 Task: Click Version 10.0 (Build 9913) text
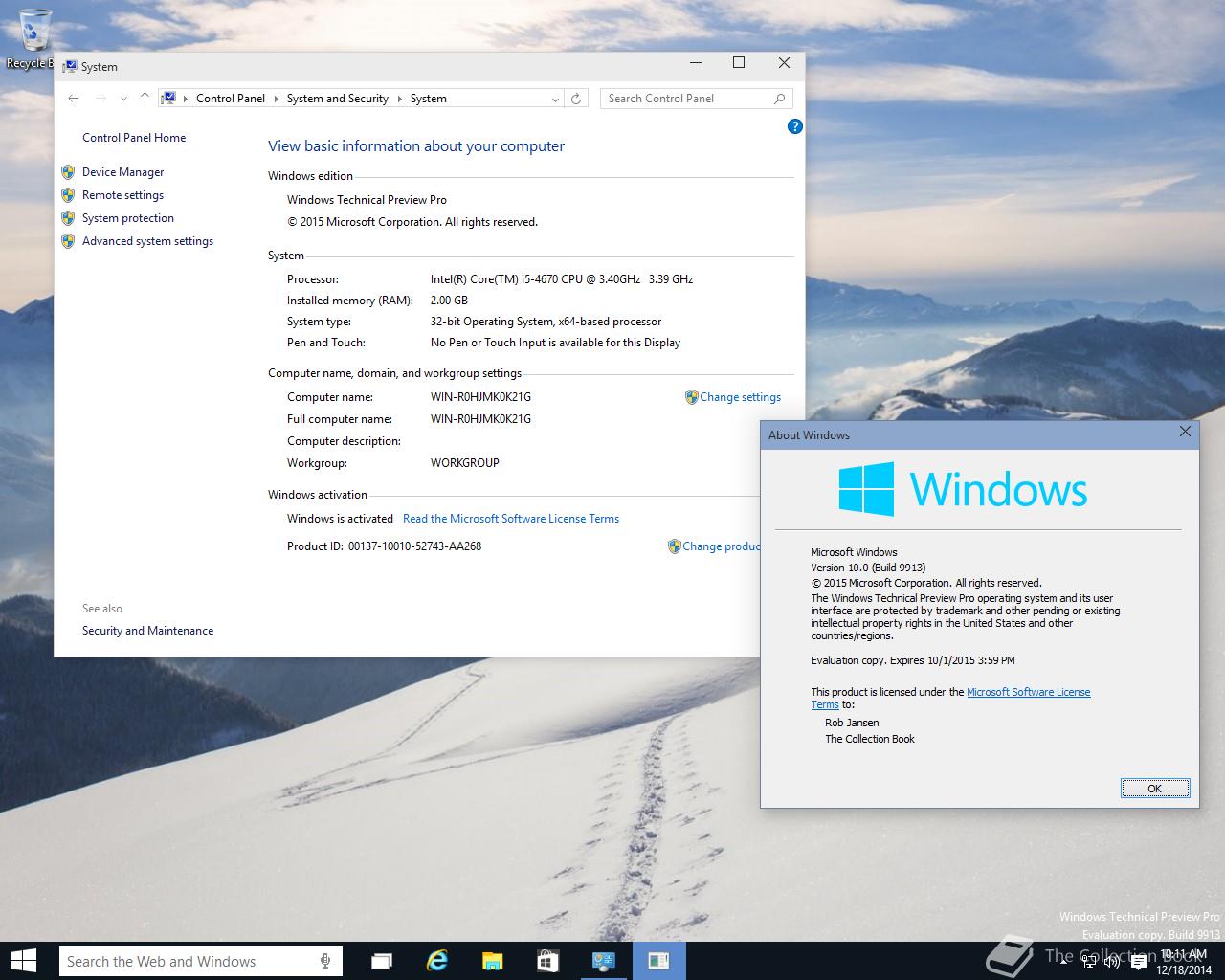[x=868, y=568]
